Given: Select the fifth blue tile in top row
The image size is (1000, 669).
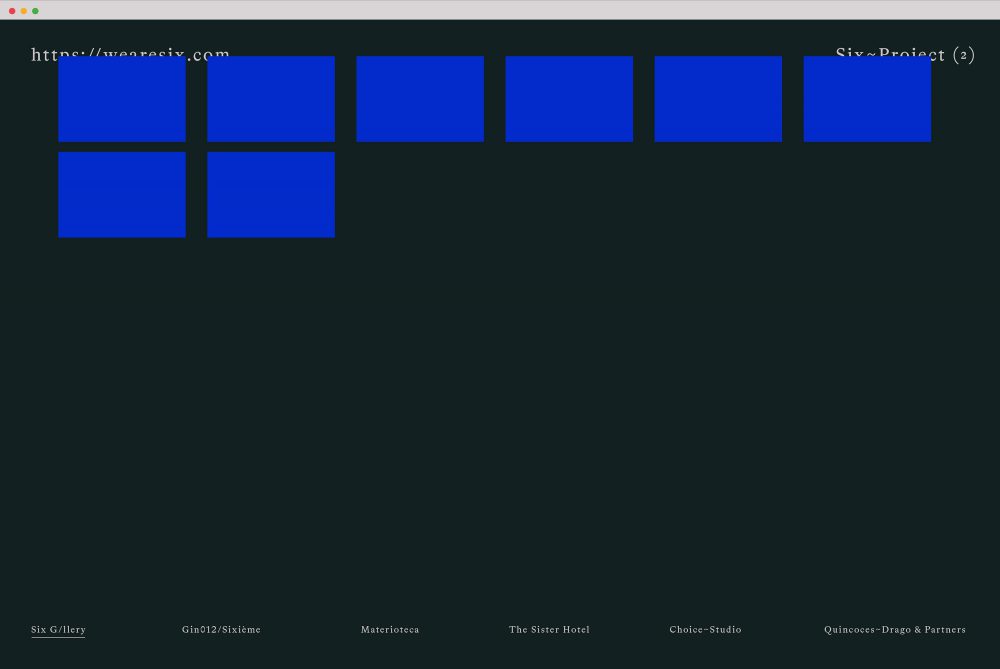Looking at the screenshot, I should click(x=718, y=99).
